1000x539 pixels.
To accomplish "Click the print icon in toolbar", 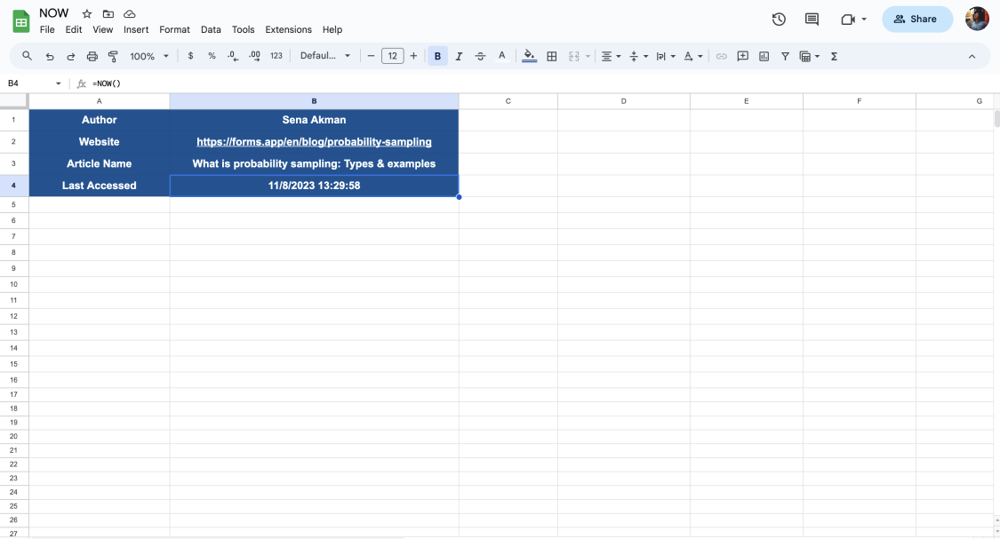I will pos(92,57).
